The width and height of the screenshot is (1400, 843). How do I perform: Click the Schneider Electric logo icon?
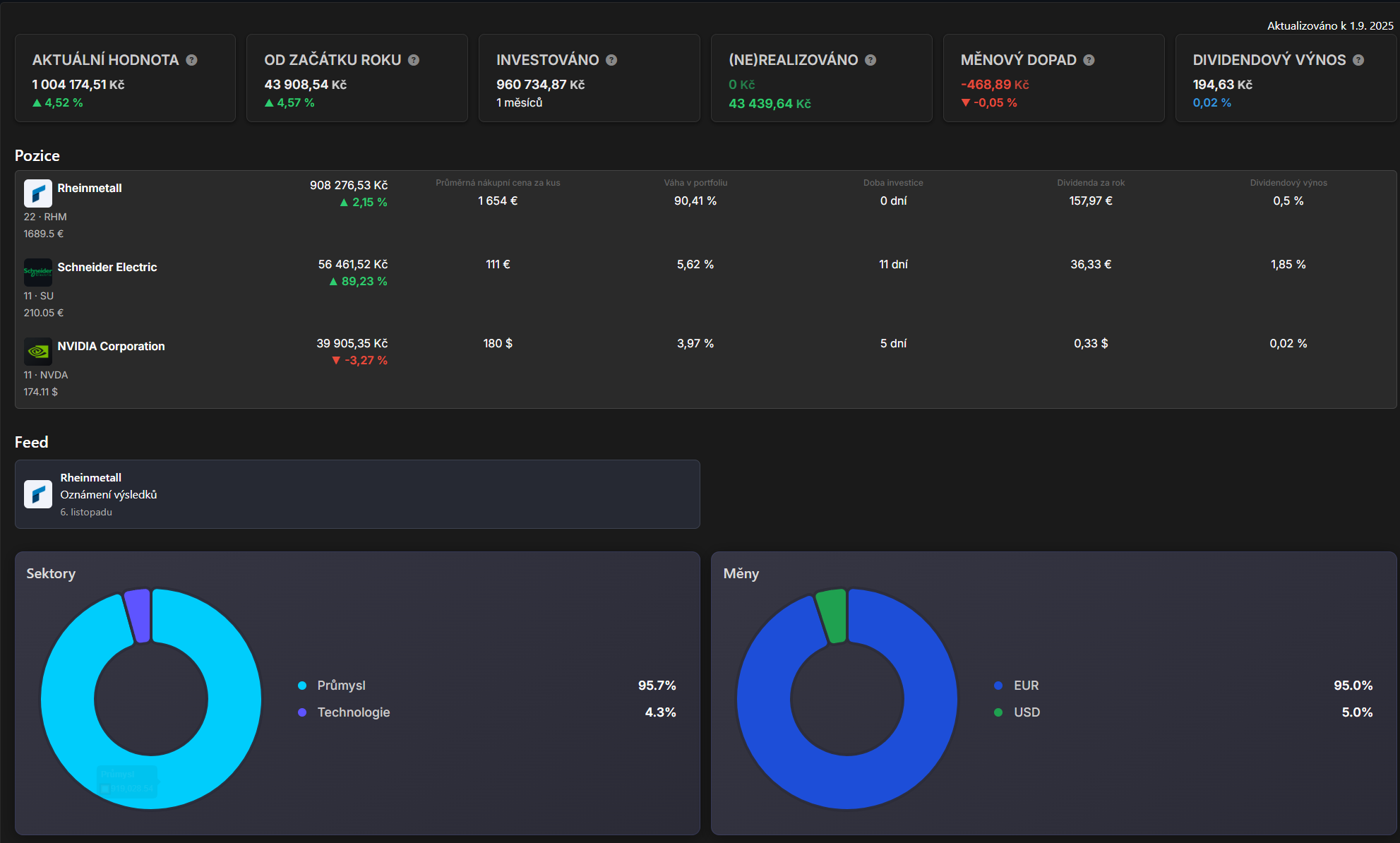point(38,272)
